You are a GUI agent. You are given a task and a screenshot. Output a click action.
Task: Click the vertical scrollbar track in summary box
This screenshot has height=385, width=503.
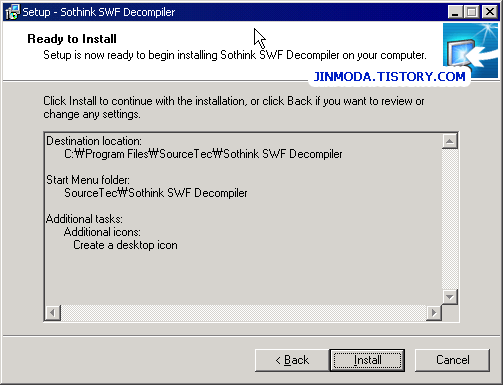click(x=450, y=219)
